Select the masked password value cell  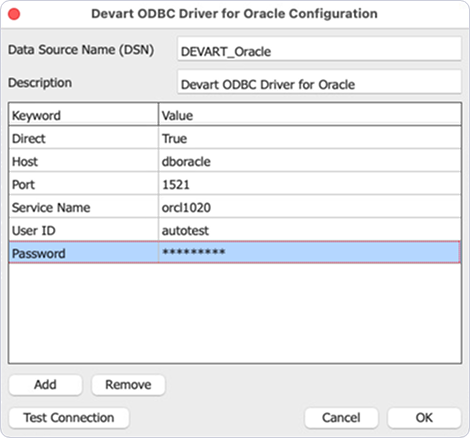pyautogui.click(x=310, y=252)
